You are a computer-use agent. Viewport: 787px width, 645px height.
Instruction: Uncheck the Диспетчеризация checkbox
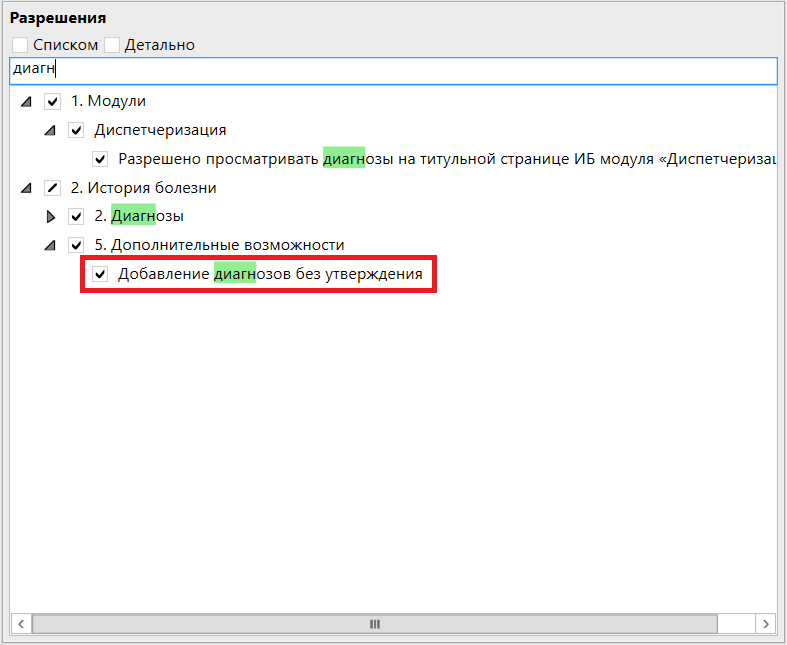[x=76, y=130]
